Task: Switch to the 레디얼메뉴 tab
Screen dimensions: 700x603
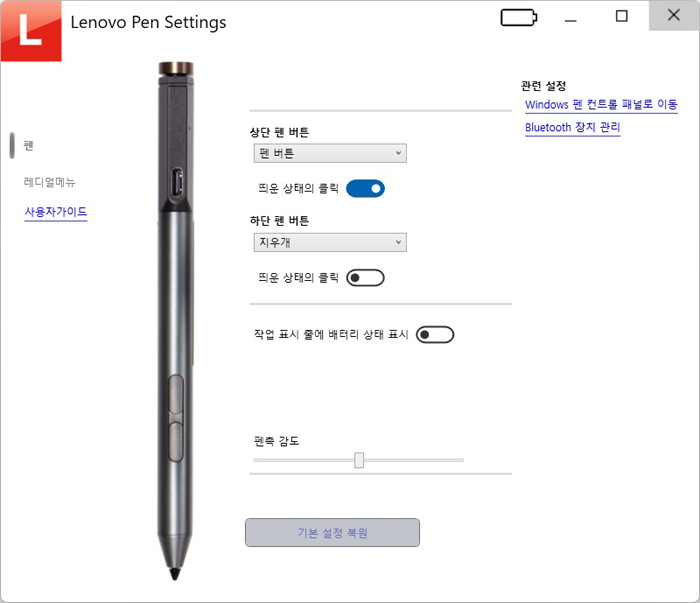Action: pos(49,182)
